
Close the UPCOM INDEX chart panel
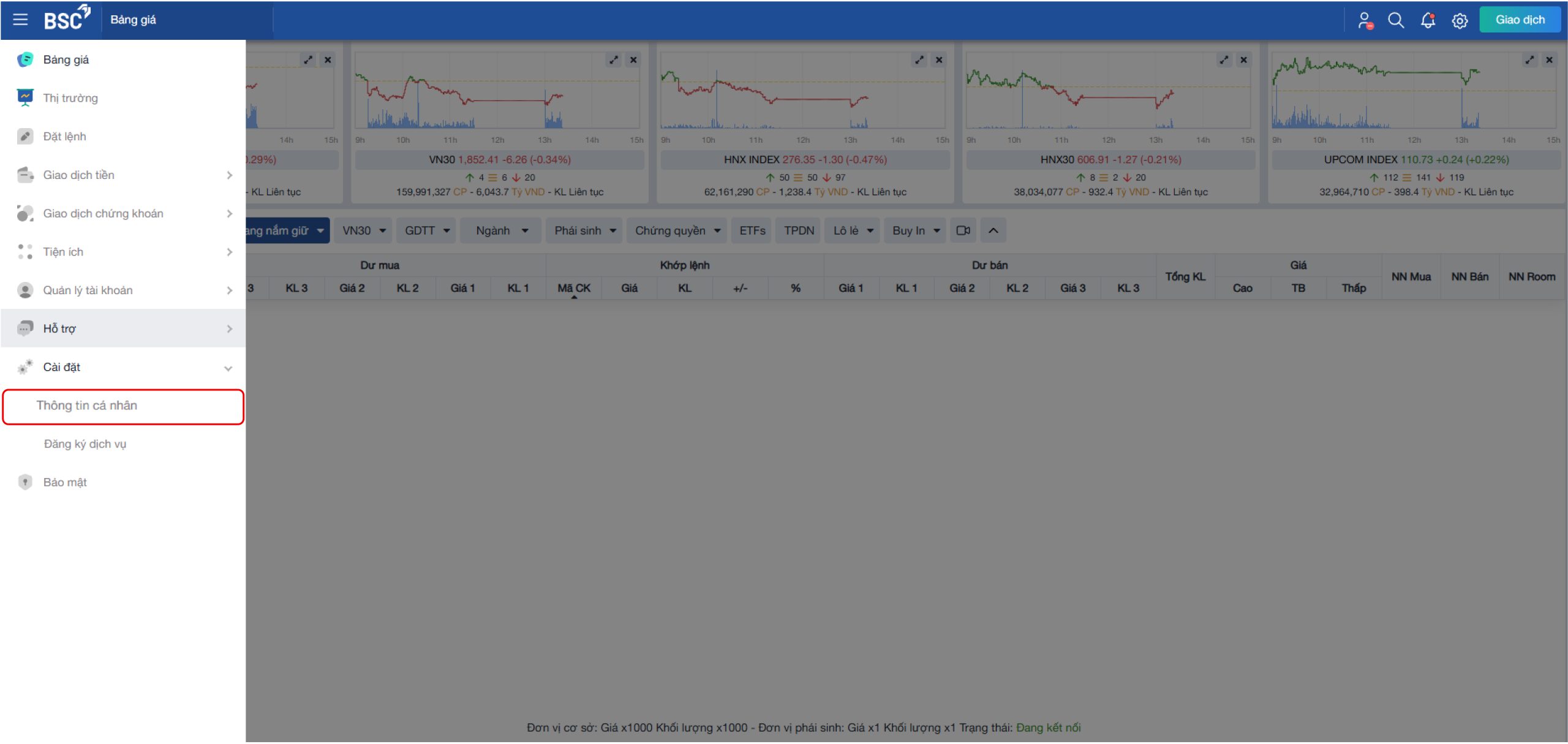1549,59
